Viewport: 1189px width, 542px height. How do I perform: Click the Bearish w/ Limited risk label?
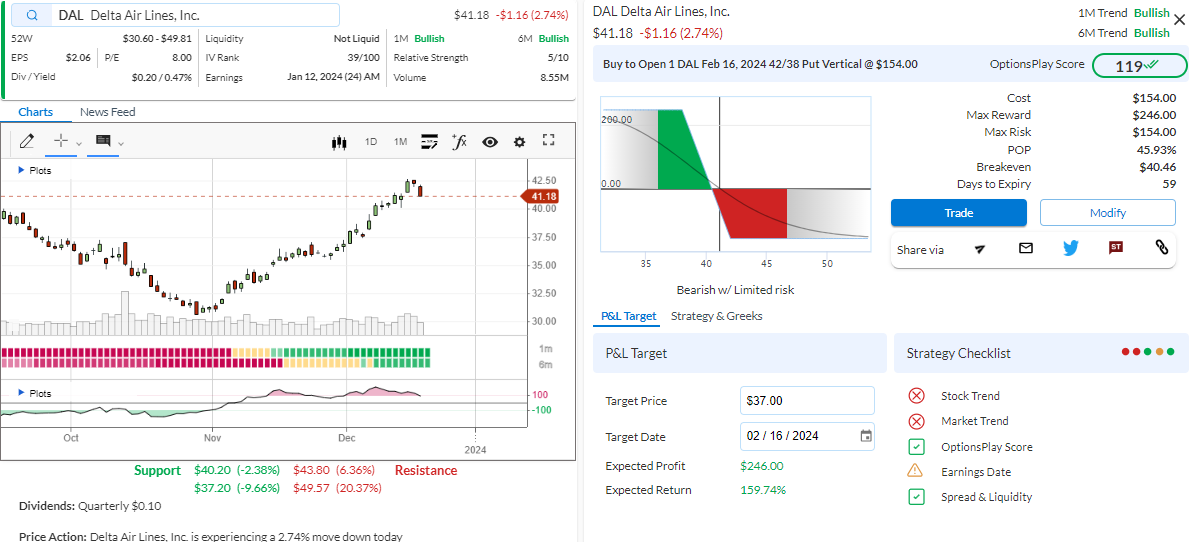pyautogui.click(x=736, y=290)
